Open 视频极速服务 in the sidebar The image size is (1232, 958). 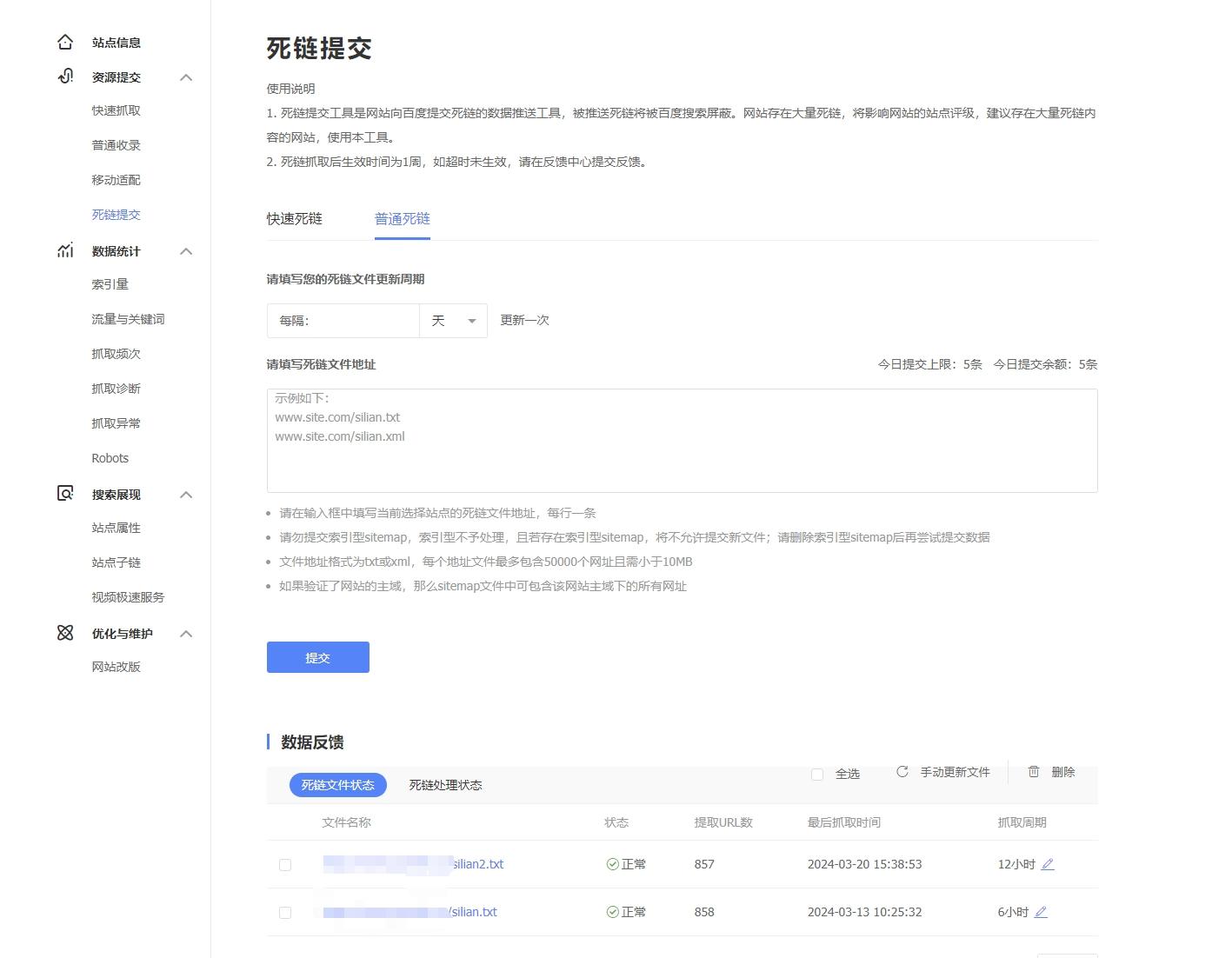tap(129, 597)
